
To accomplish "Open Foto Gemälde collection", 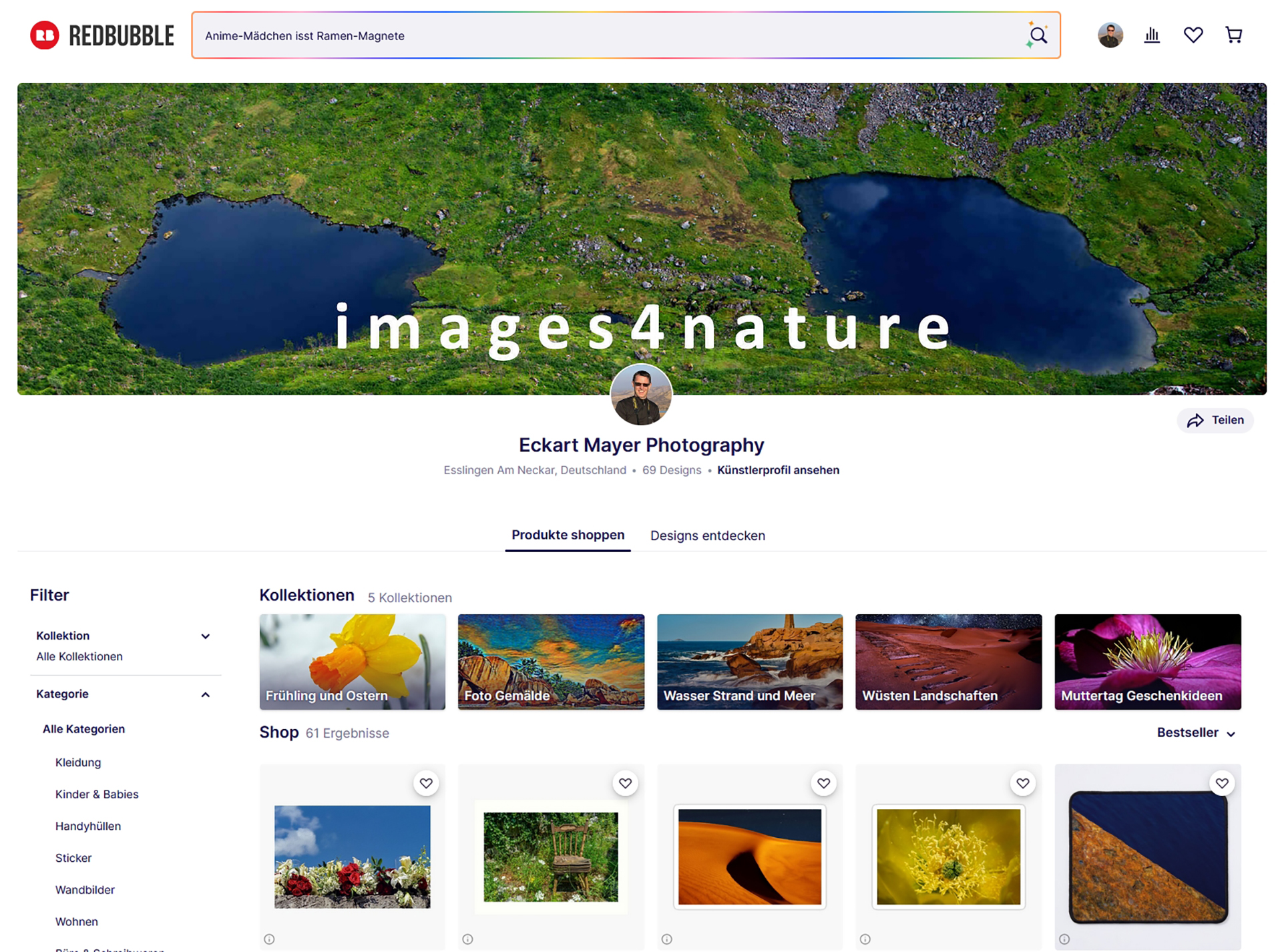I will [552, 662].
